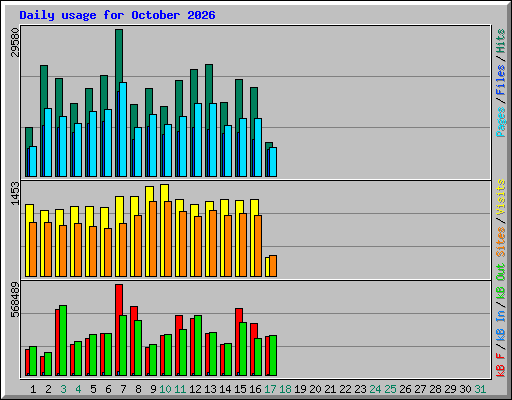Click green weekend day 25 label

pos(390,389)
